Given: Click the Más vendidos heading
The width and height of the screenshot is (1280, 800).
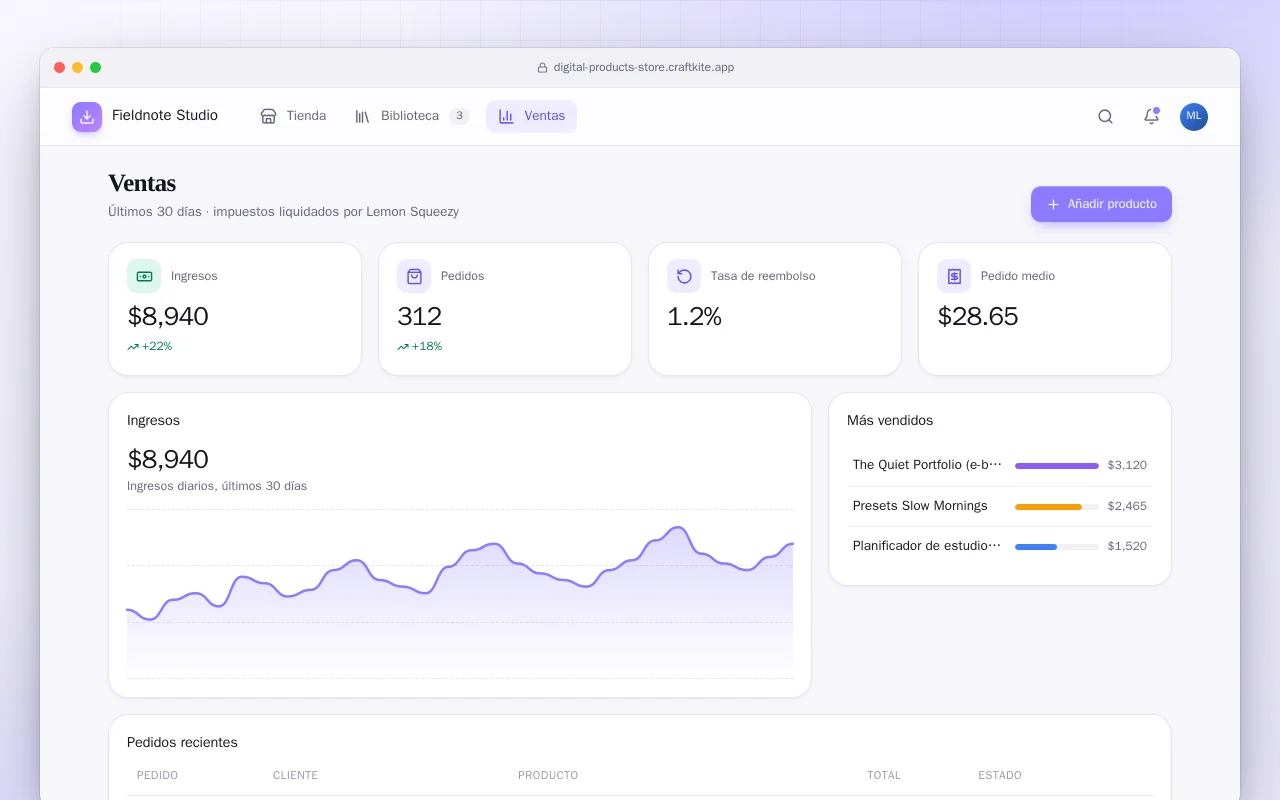Looking at the screenshot, I should click(890, 421).
